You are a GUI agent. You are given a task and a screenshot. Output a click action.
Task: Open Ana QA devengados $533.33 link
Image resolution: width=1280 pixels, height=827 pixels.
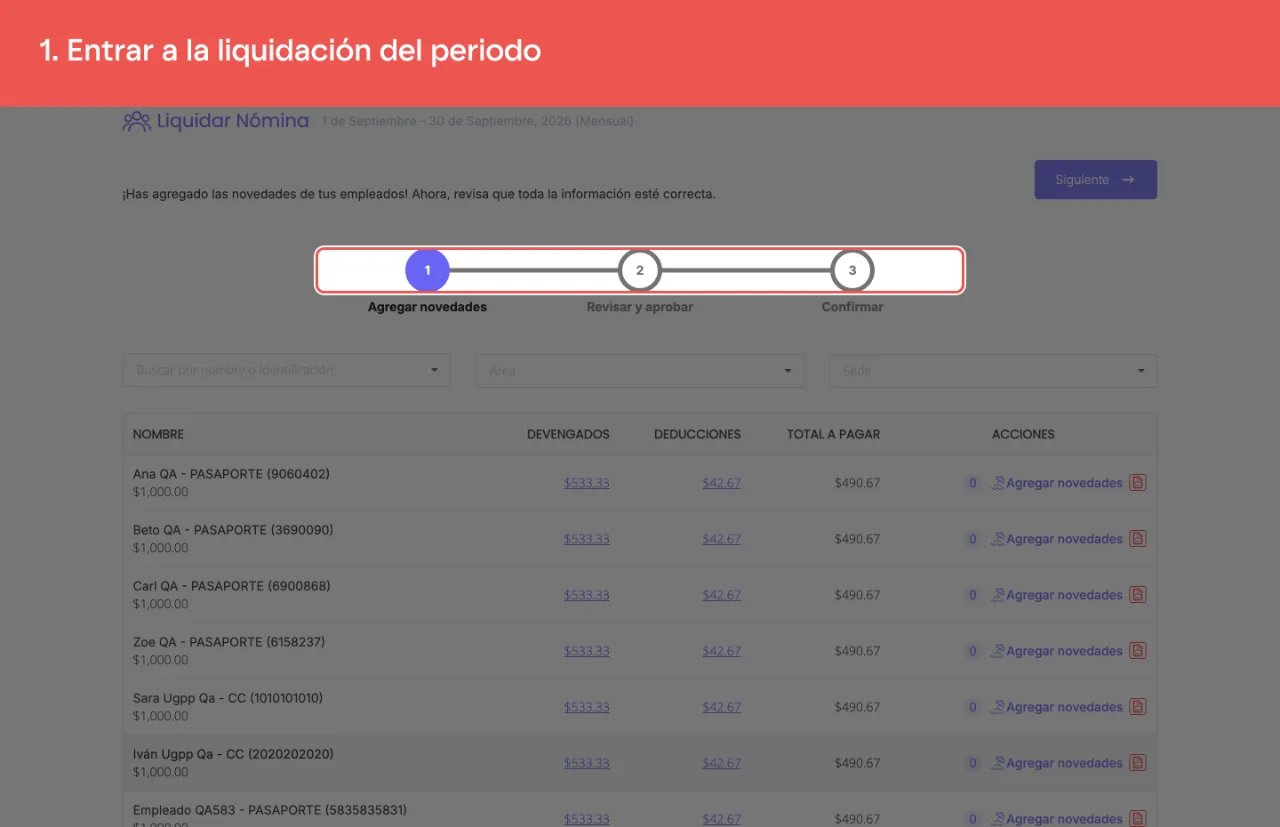[x=587, y=483]
